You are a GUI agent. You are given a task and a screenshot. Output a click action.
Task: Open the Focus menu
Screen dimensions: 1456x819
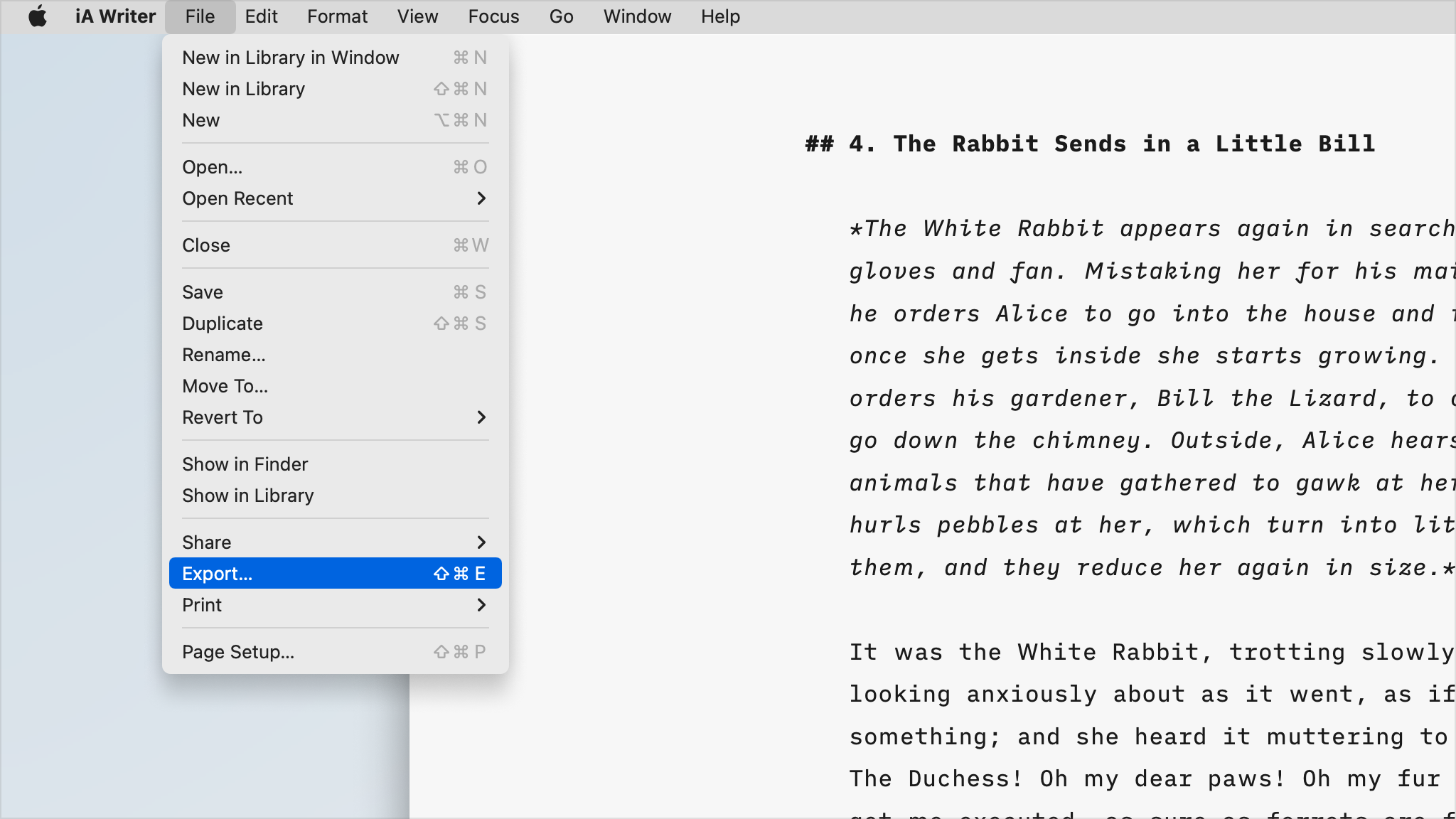pyautogui.click(x=493, y=16)
